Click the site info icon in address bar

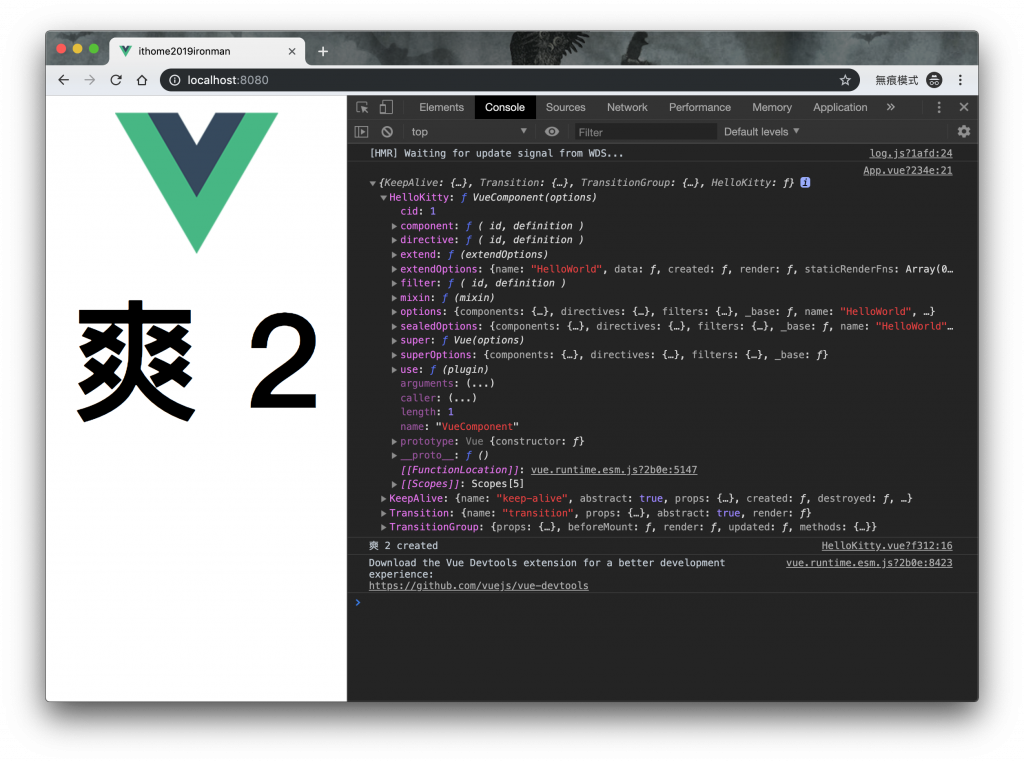click(x=174, y=80)
